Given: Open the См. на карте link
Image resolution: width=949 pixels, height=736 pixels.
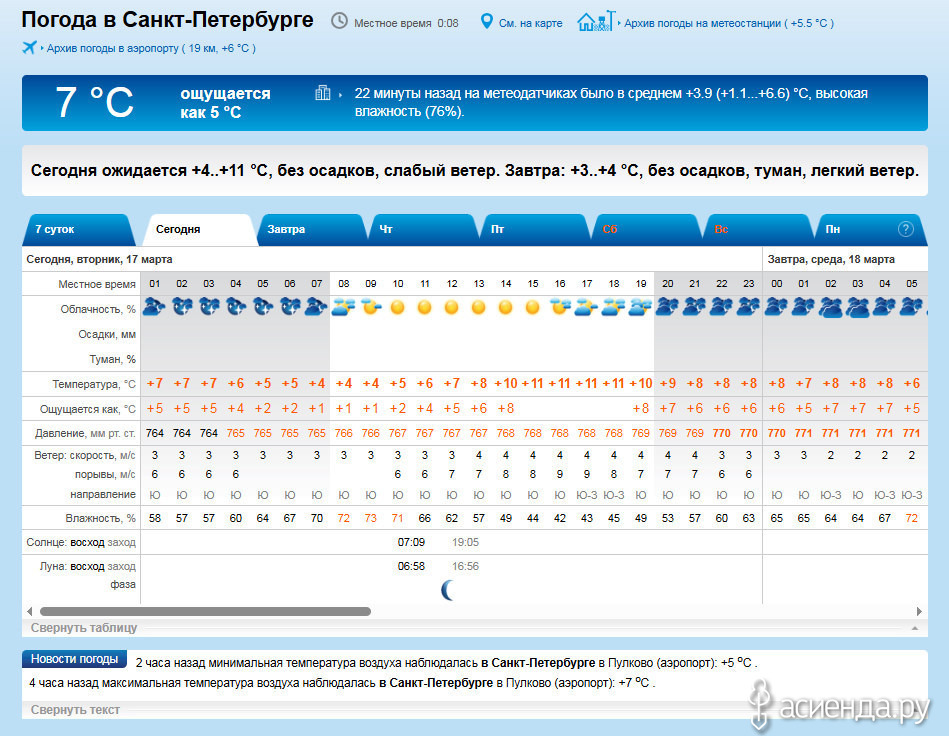Looking at the screenshot, I should (x=530, y=23).
